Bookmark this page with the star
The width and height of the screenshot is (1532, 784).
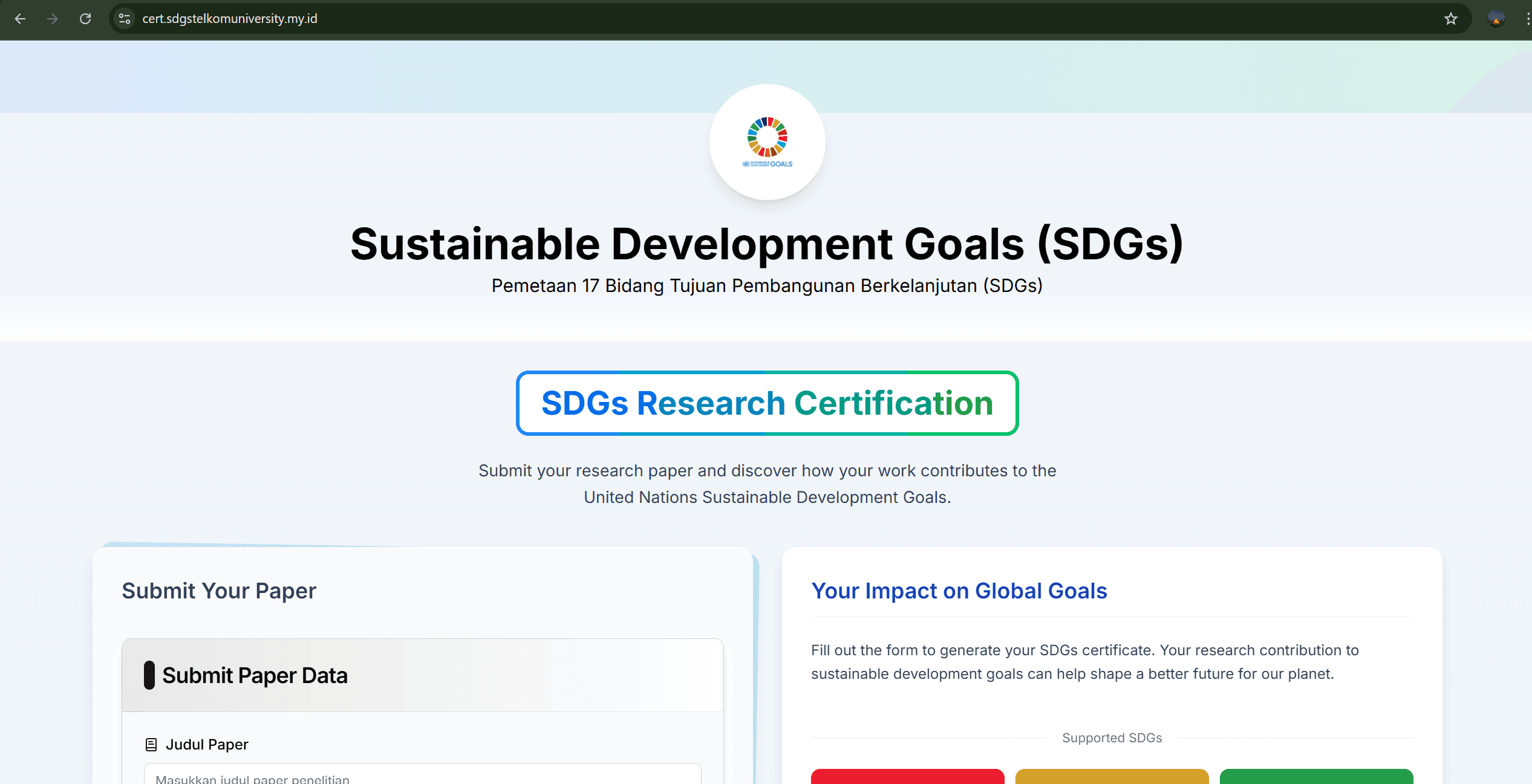tap(1450, 19)
